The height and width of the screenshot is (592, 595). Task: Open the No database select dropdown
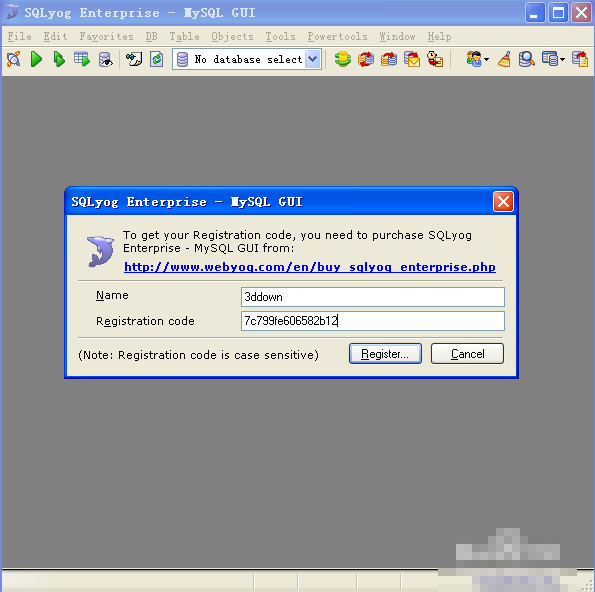click(x=313, y=59)
